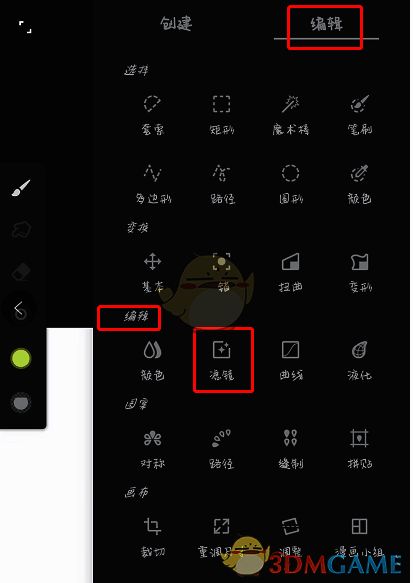Select the 魔术棒 magic wand tool
Screen dimensions: 413x583
tap(290, 115)
